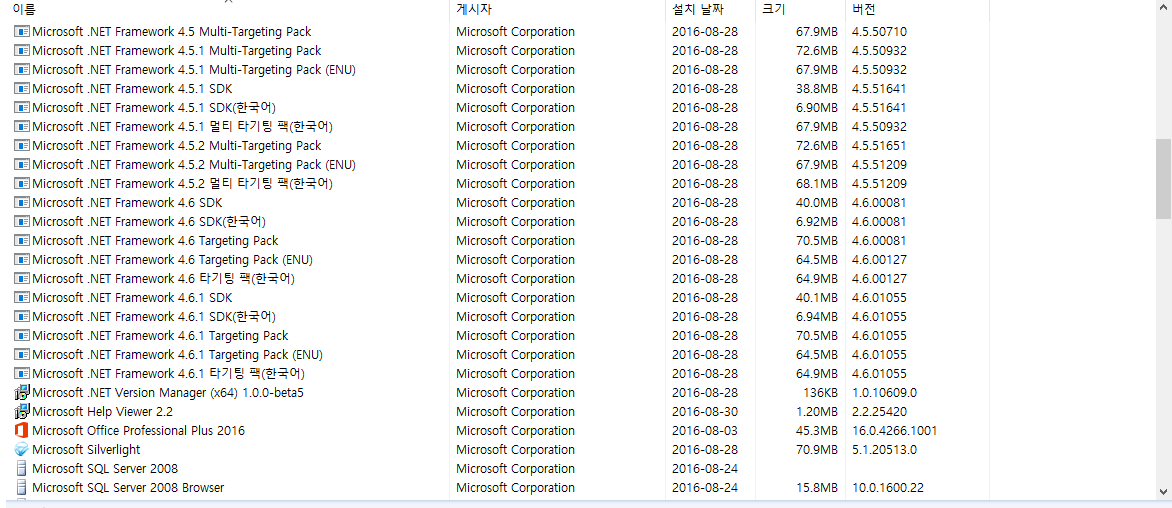Sort the list by the 이름 column header
This screenshot has width=1172, height=508.
(24, 9)
